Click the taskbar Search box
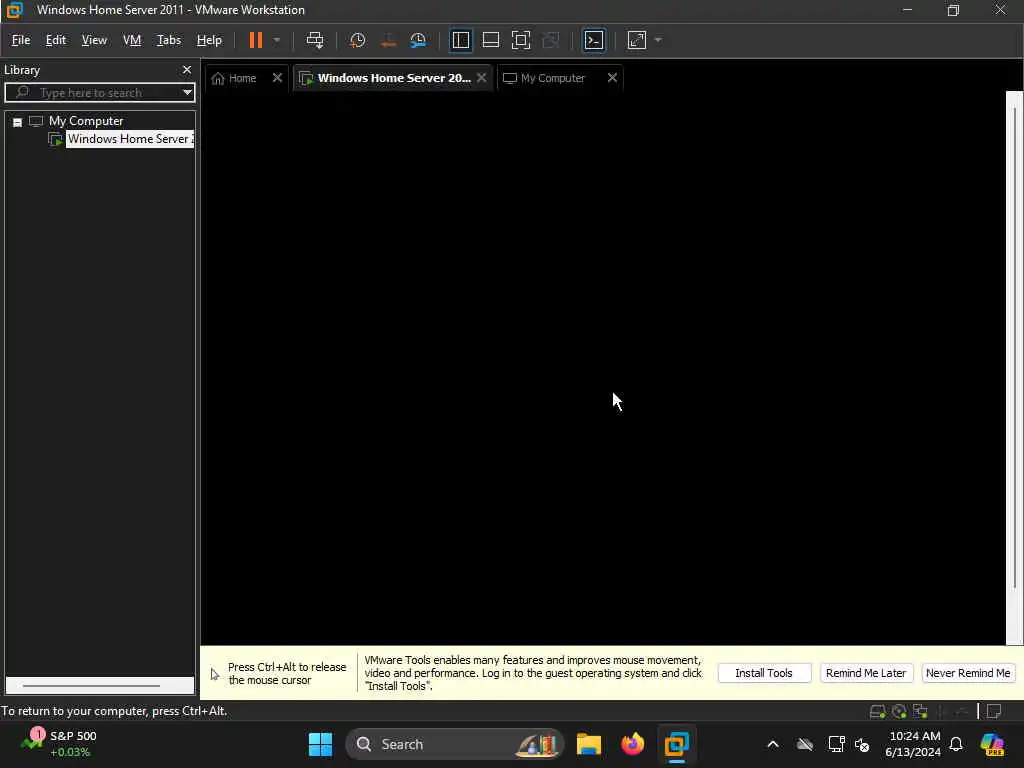 pyautogui.click(x=455, y=744)
